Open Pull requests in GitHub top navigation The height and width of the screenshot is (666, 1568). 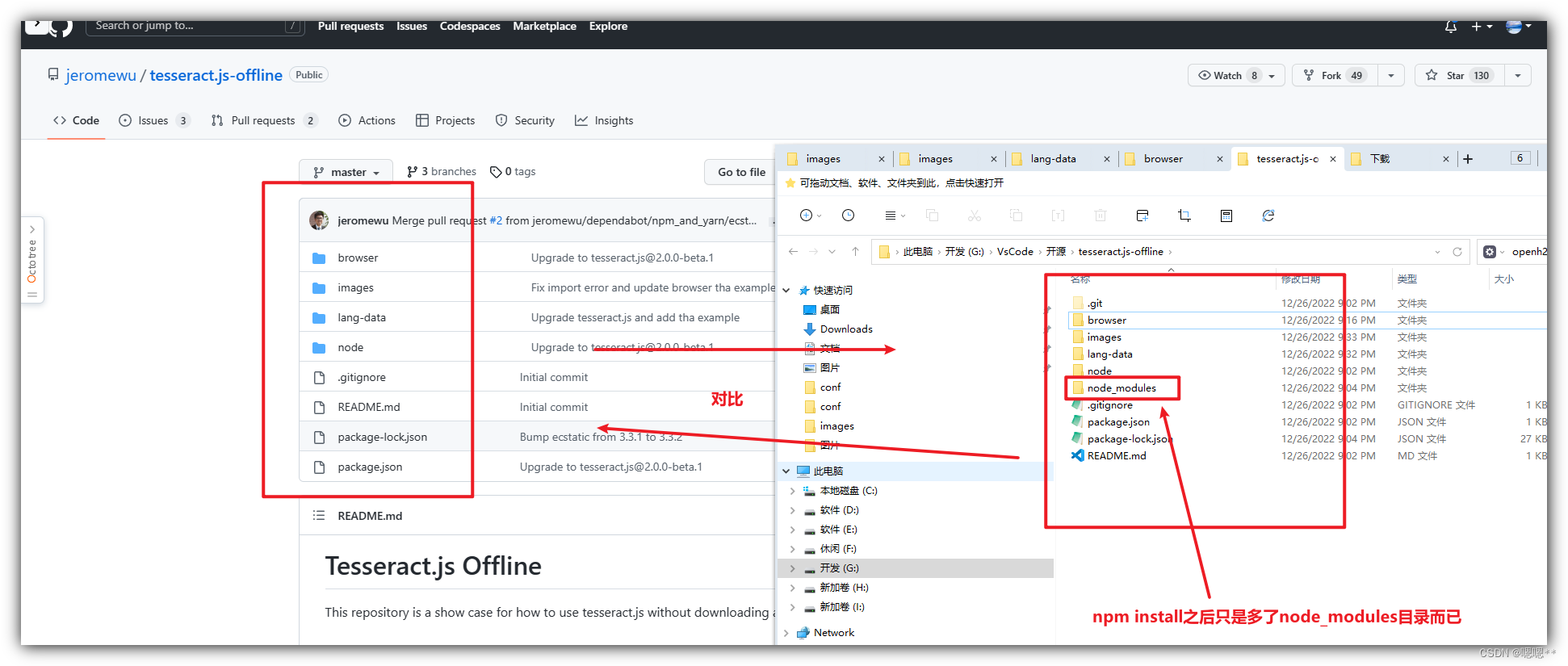(350, 26)
